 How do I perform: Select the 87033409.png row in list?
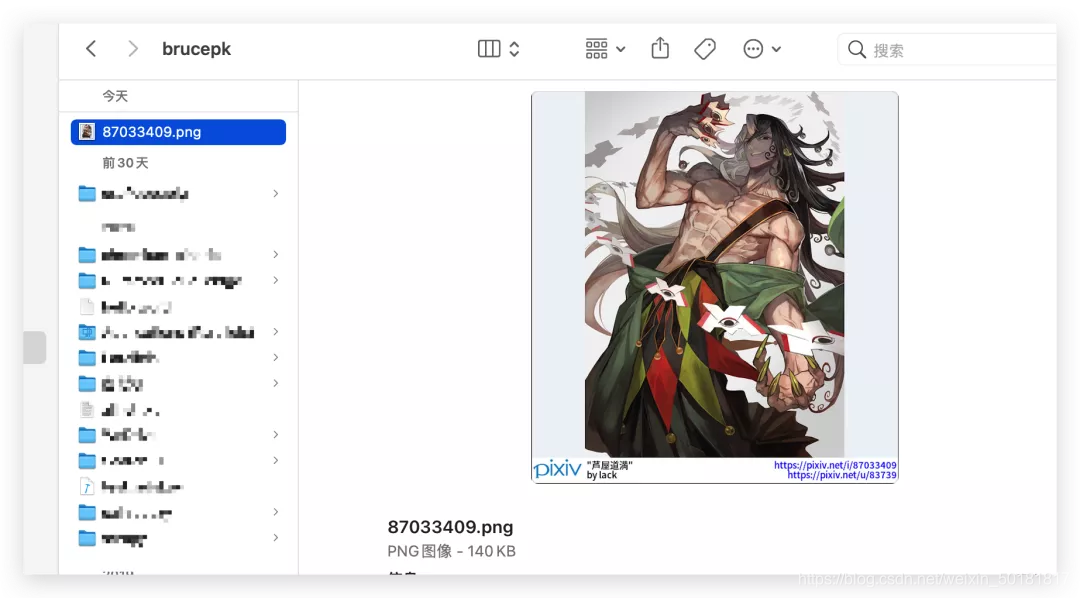178,132
